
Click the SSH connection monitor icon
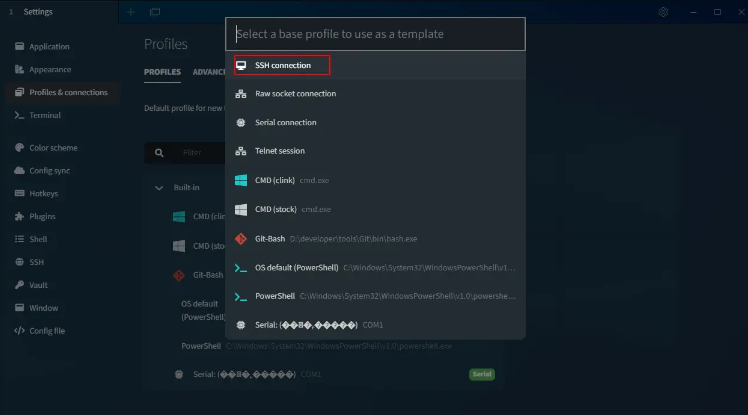(x=241, y=65)
